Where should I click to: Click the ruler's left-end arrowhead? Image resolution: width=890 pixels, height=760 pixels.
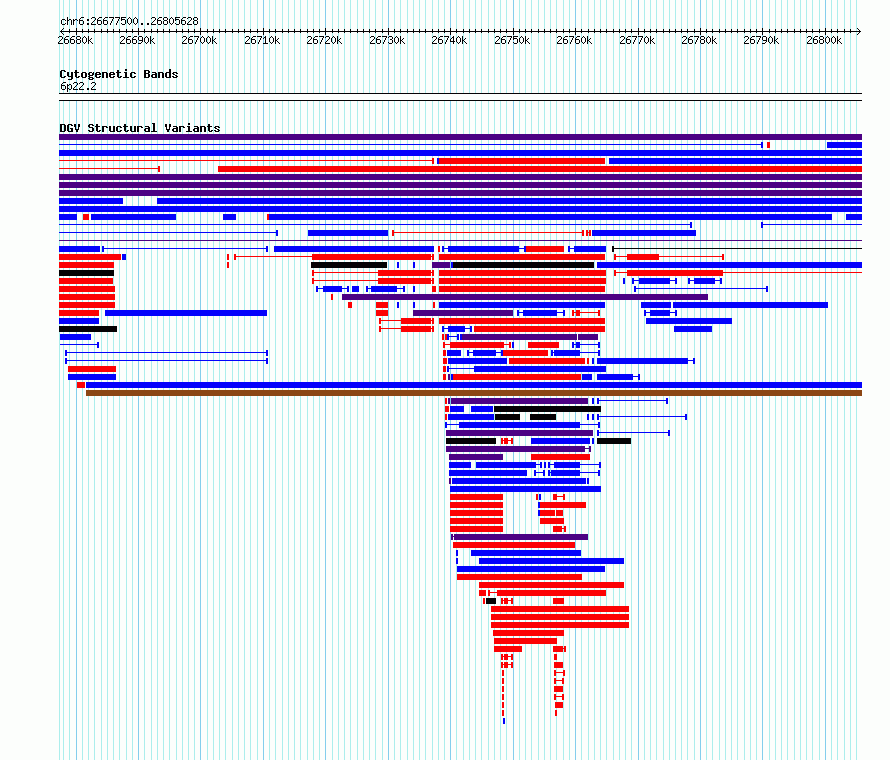[x=62, y=31]
